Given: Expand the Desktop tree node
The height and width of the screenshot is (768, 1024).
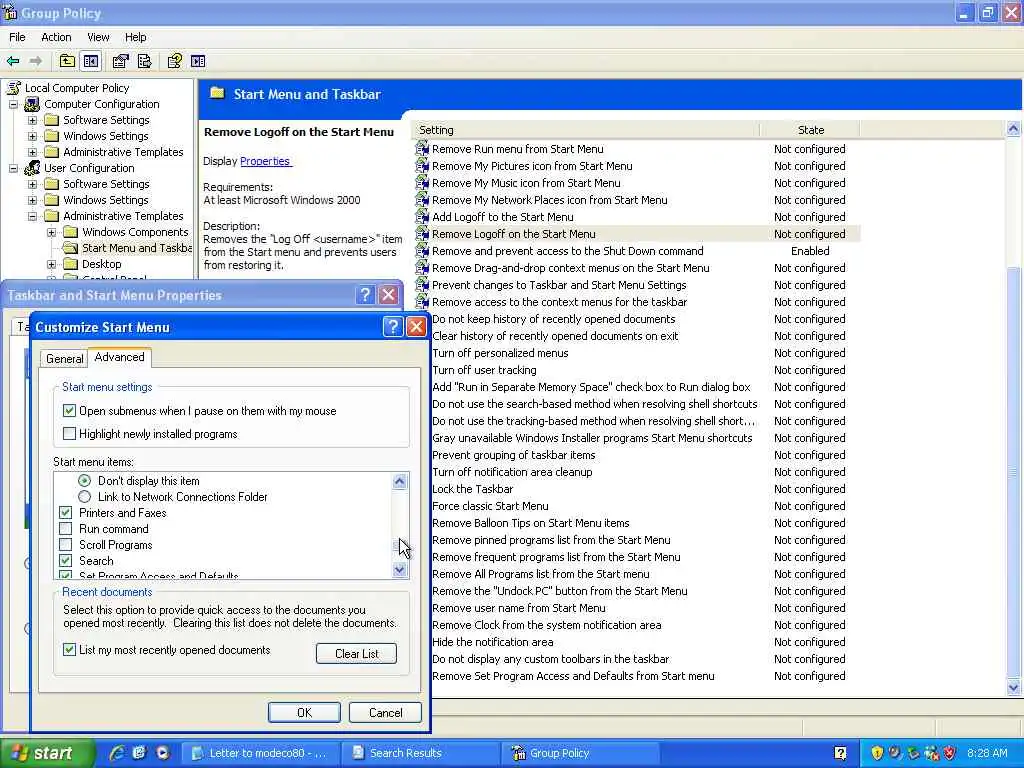Looking at the screenshot, I should coord(51,264).
